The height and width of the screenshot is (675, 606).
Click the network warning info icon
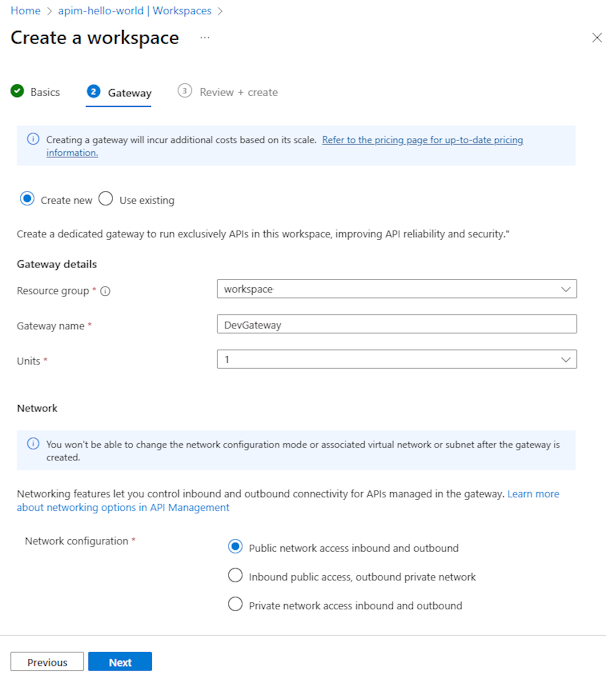(33, 444)
